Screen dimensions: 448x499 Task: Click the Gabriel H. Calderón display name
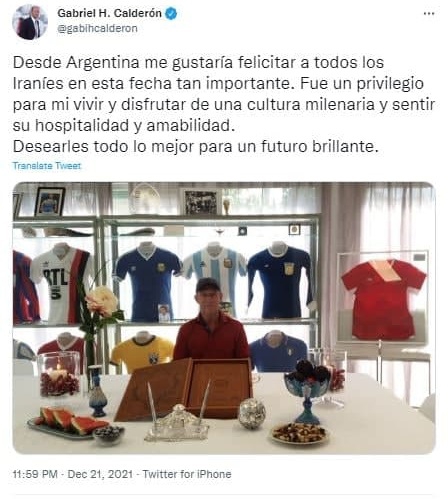tap(109, 13)
